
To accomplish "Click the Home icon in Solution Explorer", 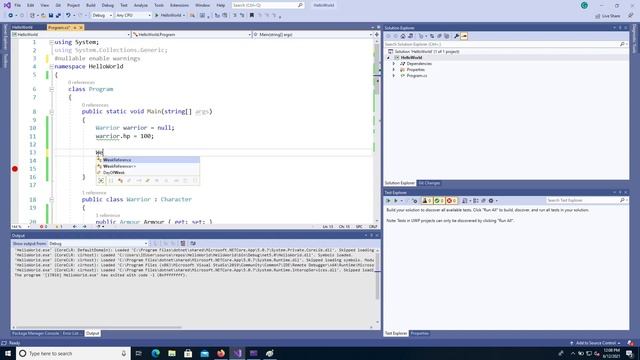I will coord(403,36).
